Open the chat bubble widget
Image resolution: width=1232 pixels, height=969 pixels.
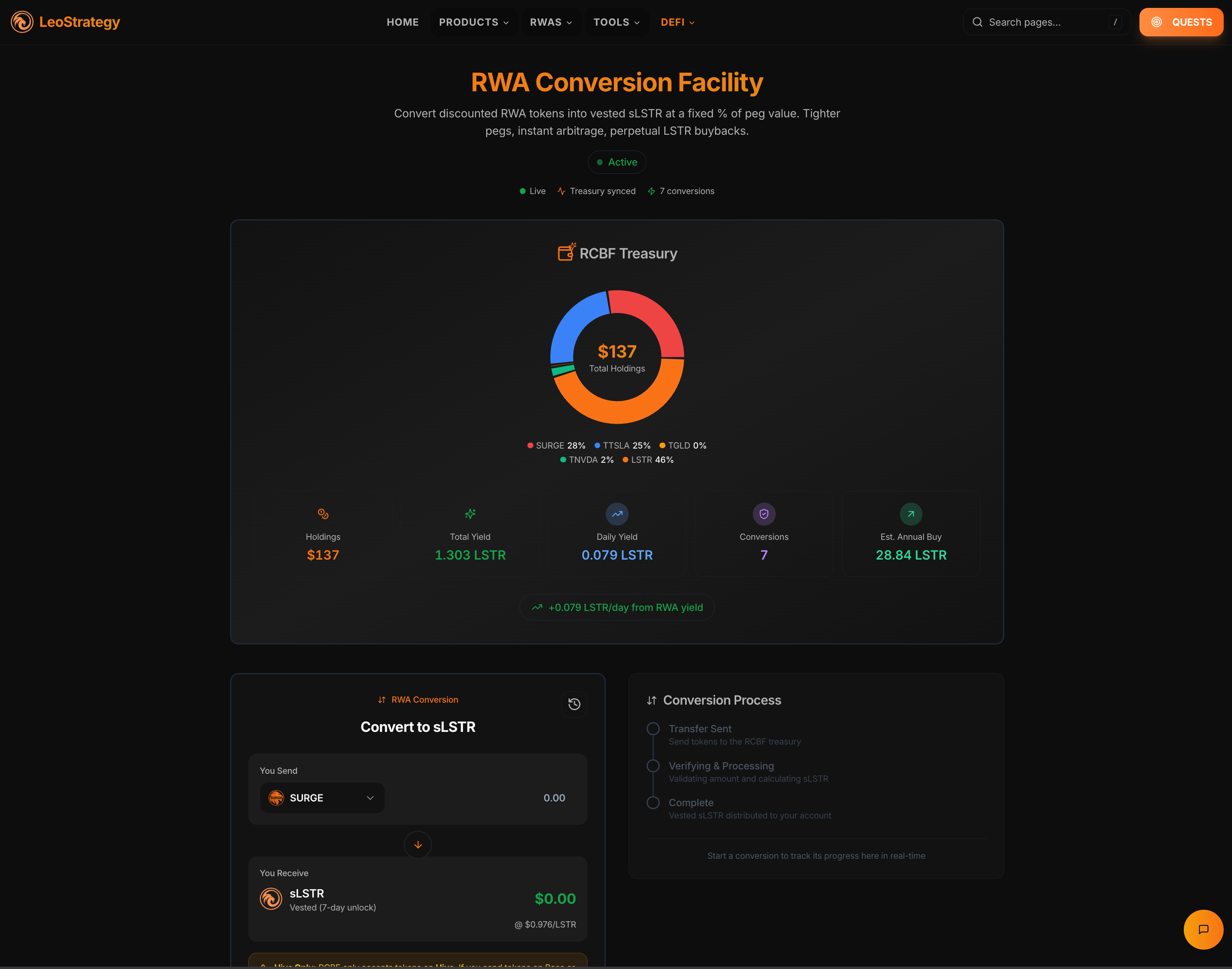[1203, 929]
